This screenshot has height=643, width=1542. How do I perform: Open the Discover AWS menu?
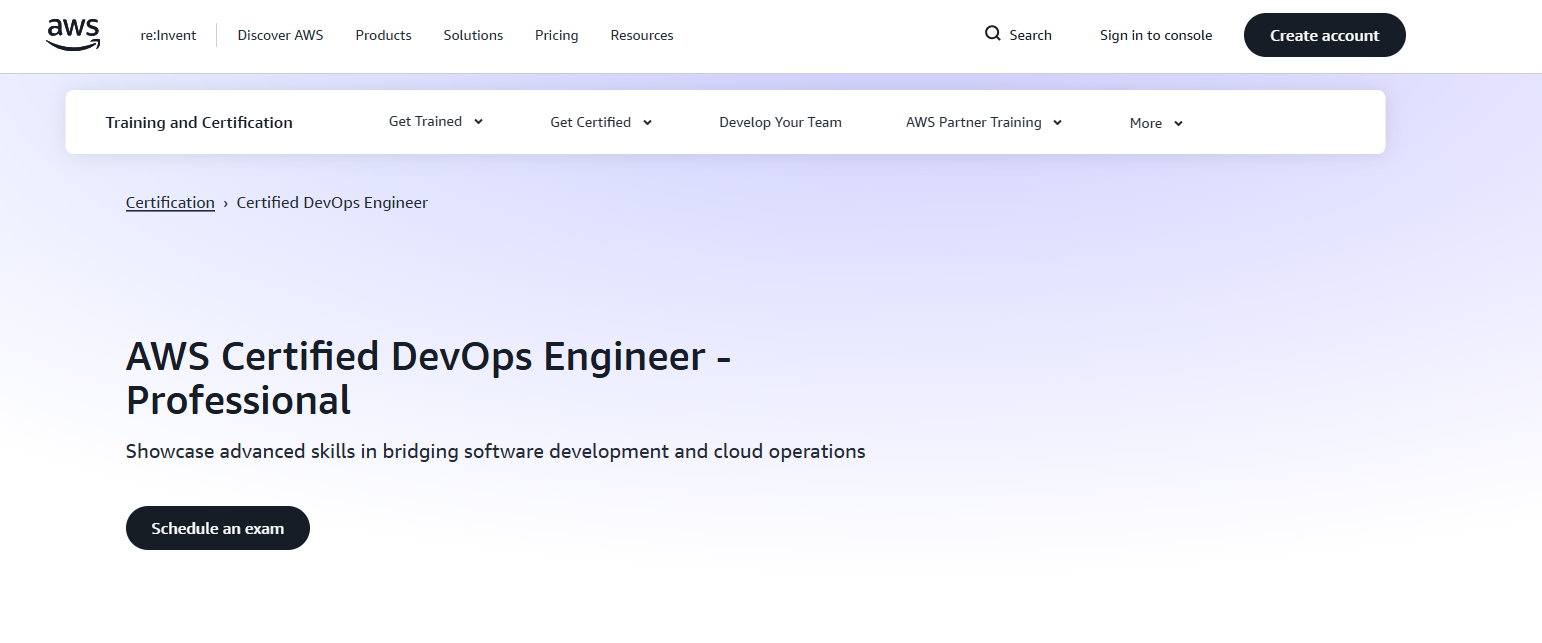(280, 35)
